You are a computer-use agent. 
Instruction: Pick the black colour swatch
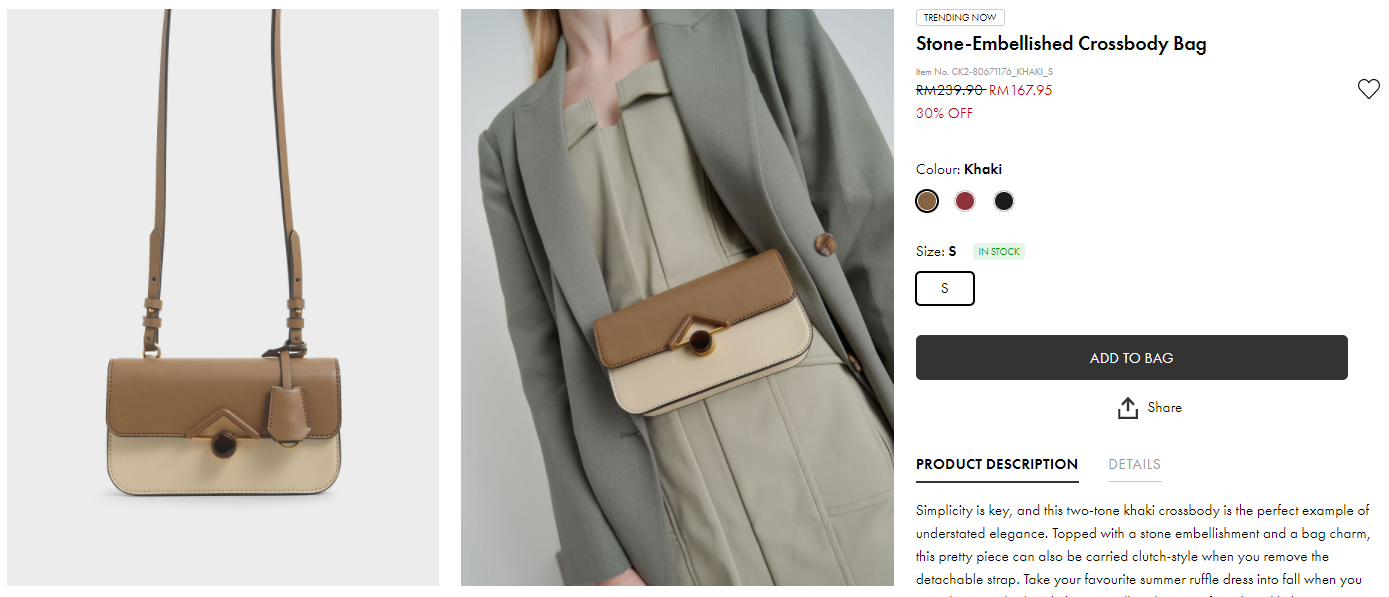point(1004,201)
